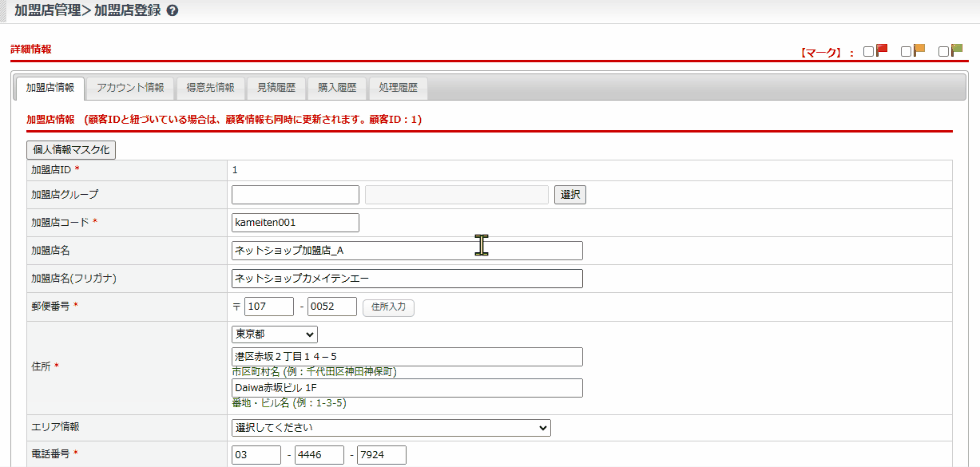
Task: Click the Daiwa赤坂ビル 1F address field
Action: click(x=407, y=388)
